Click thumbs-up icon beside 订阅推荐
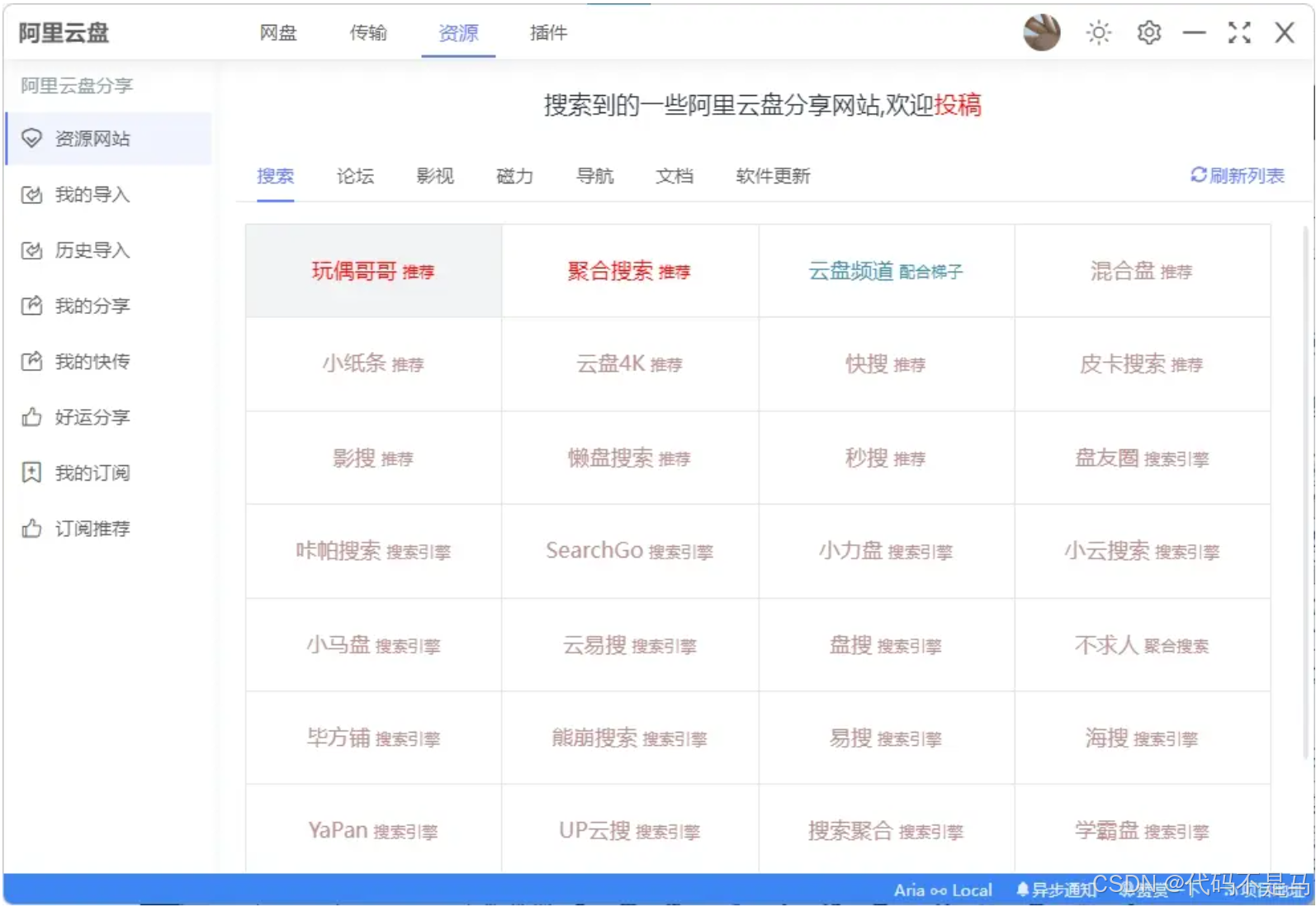The height and width of the screenshot is (907, 1316). click(x=31, y=529)
